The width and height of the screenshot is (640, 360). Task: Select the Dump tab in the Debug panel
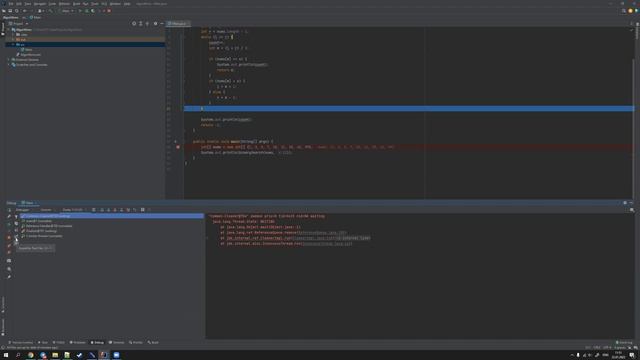pos(72,210)
